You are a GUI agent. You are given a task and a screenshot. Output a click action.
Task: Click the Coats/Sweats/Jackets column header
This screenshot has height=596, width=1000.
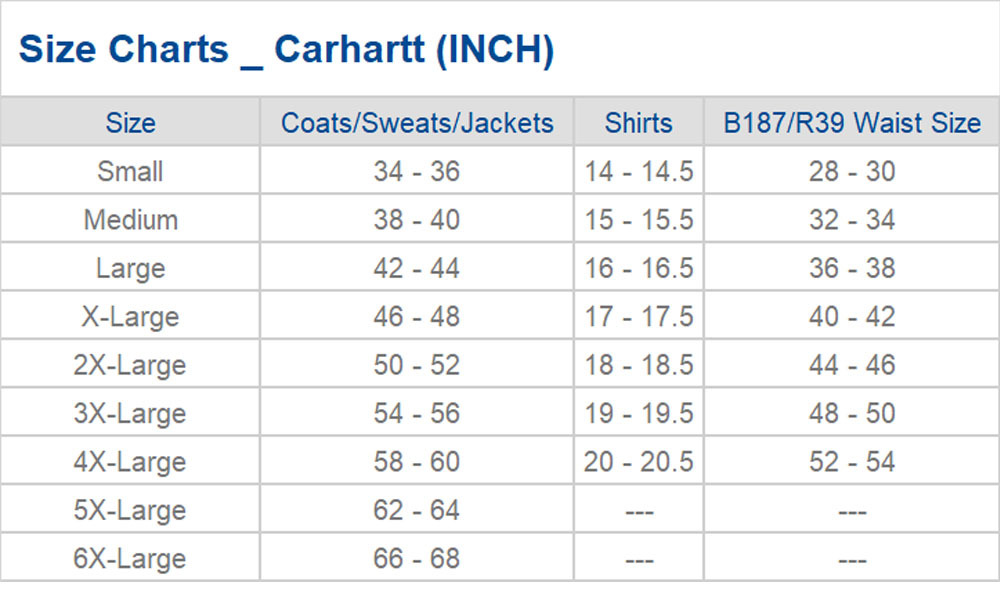(x=417, y=123)
